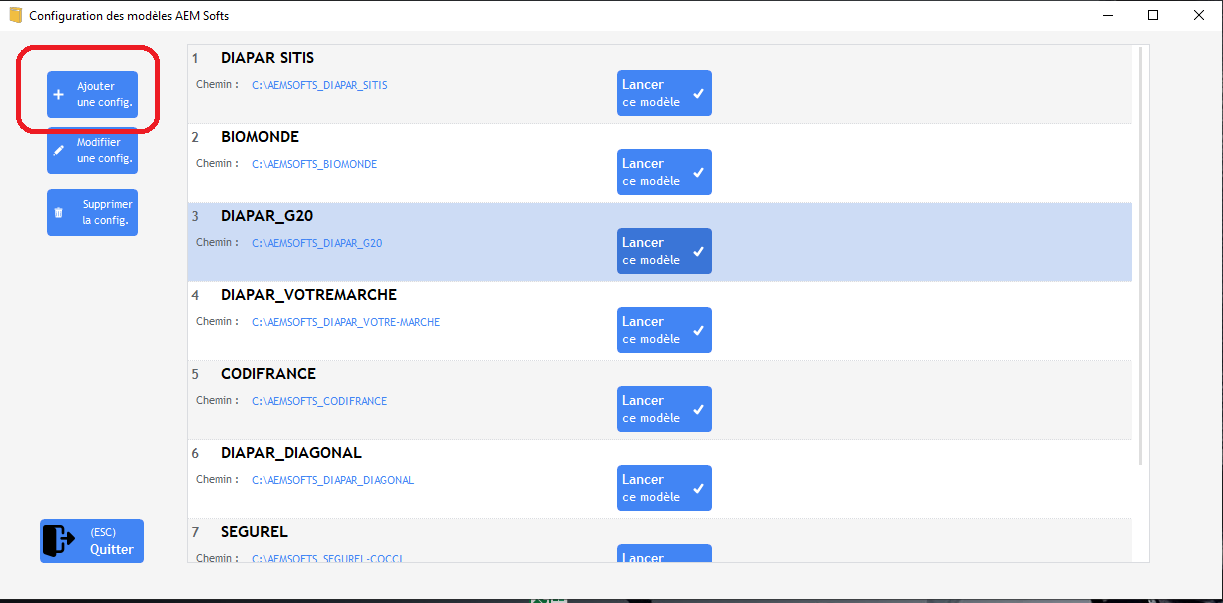Click the plus icon on Ajouter une config.
The image size is (1223, 603).
coord(58,95)
